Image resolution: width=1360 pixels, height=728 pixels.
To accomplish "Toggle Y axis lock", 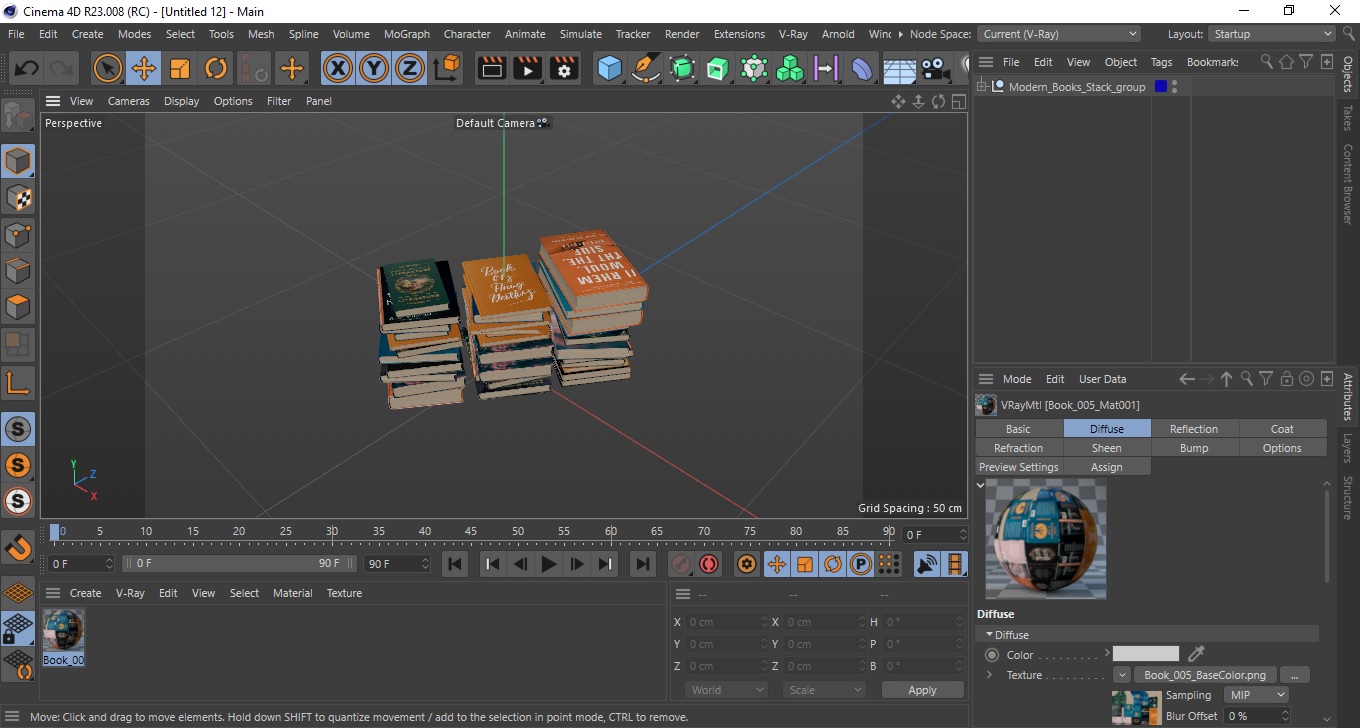I will 374,69.
